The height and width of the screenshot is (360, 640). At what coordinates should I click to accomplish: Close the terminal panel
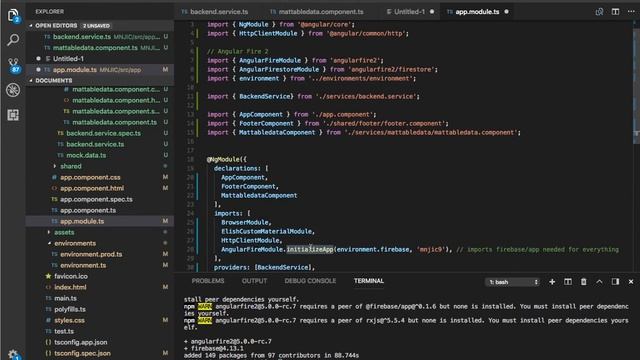(x=631, y=282)
